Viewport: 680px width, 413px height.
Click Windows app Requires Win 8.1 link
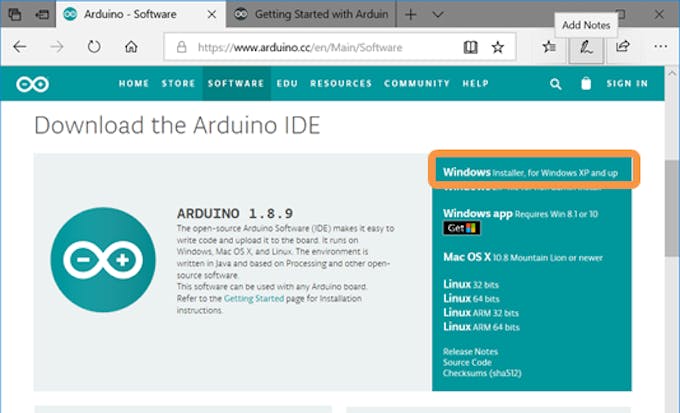click(x=520, y=214)
